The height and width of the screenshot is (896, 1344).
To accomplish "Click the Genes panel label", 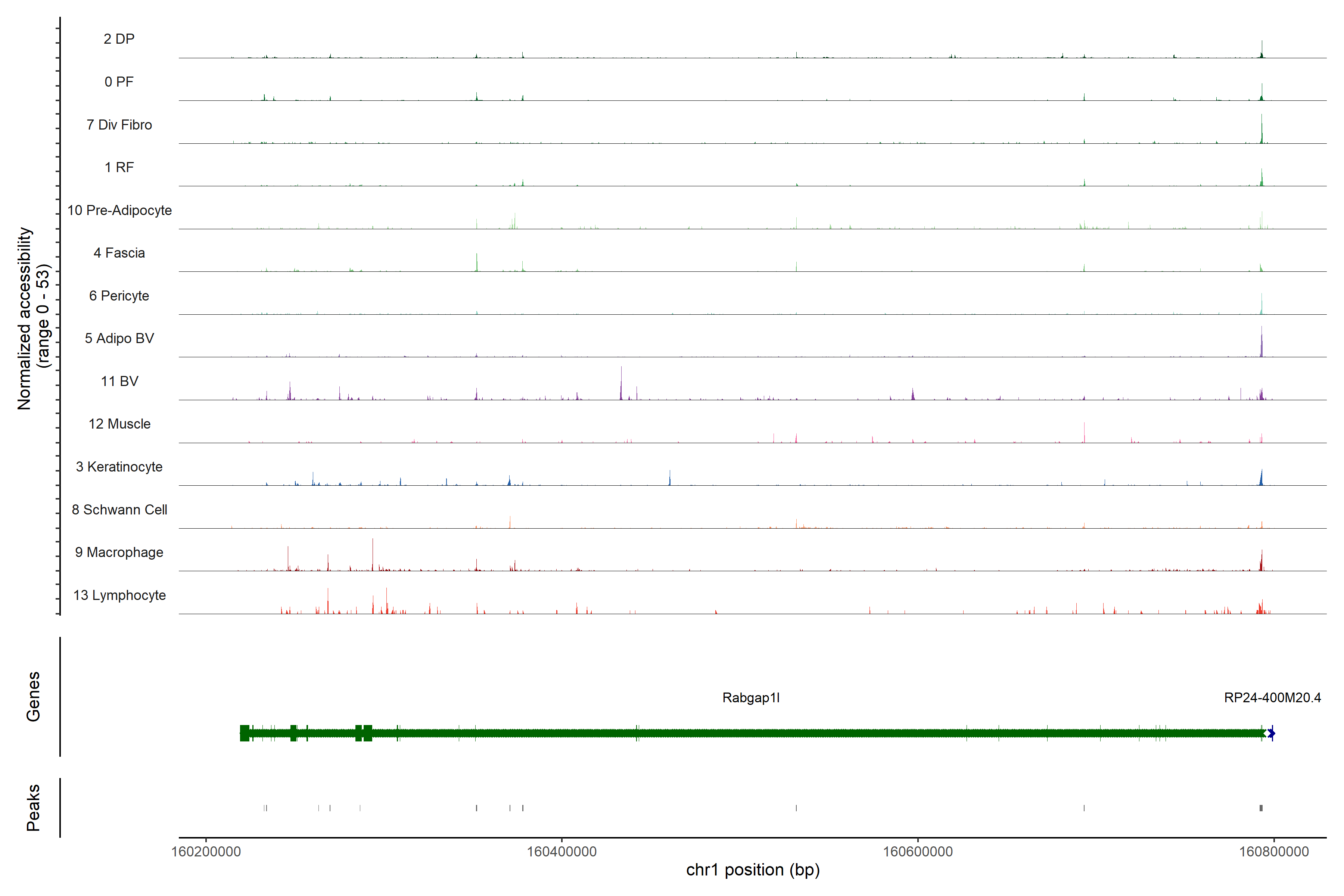I will click(x=33, y=697).
